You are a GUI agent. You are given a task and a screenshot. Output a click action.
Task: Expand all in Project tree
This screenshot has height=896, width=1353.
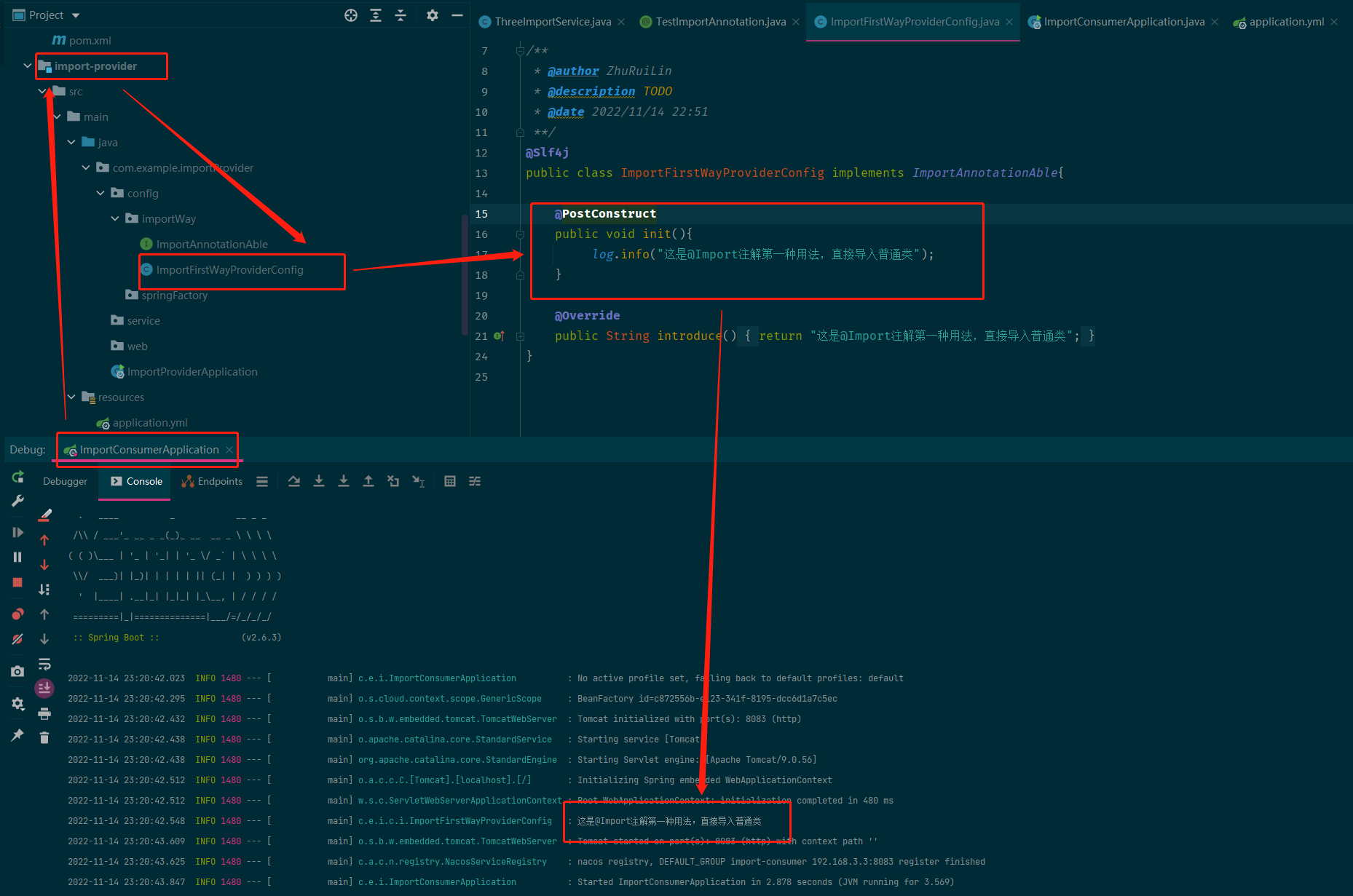tap(376, 15)
